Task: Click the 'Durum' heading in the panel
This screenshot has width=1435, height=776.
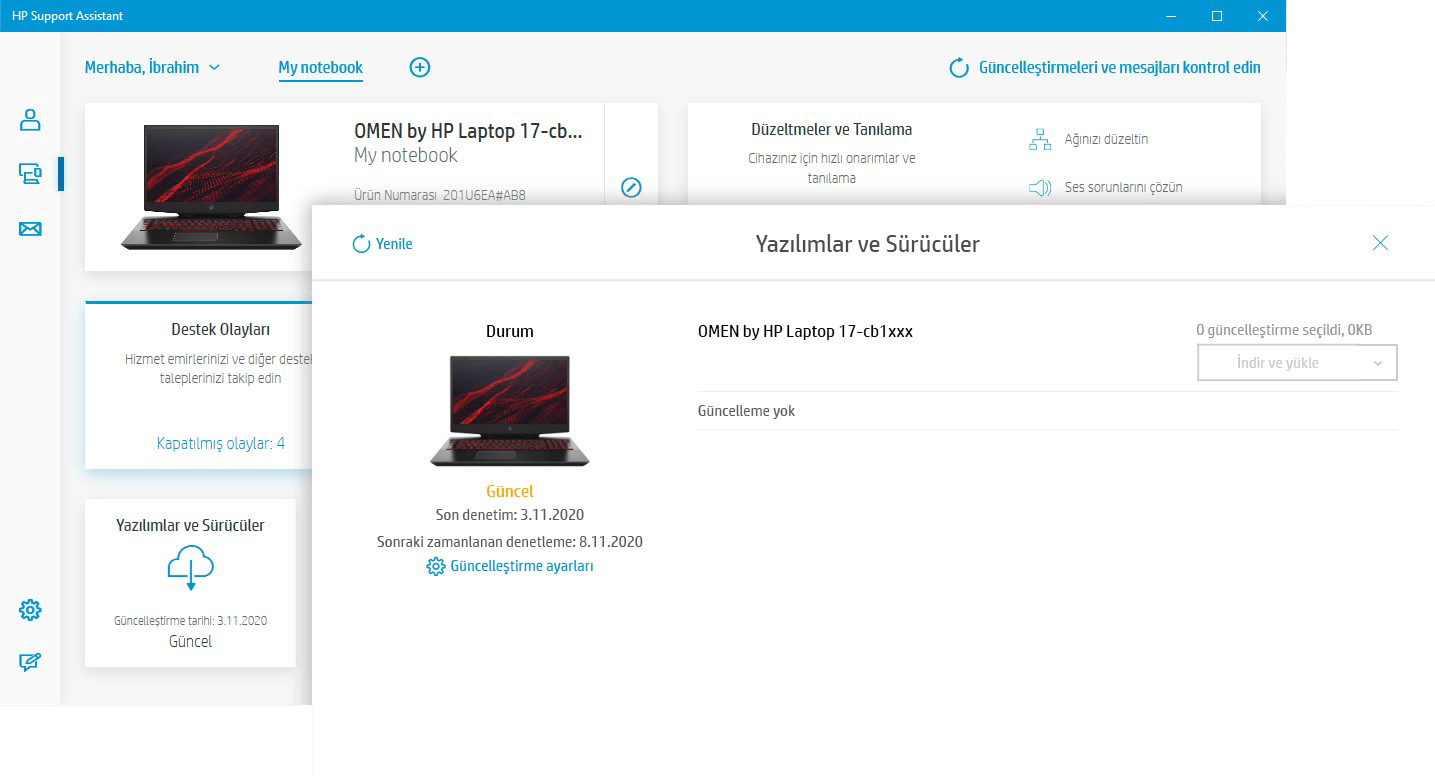Action: [510, 331]
